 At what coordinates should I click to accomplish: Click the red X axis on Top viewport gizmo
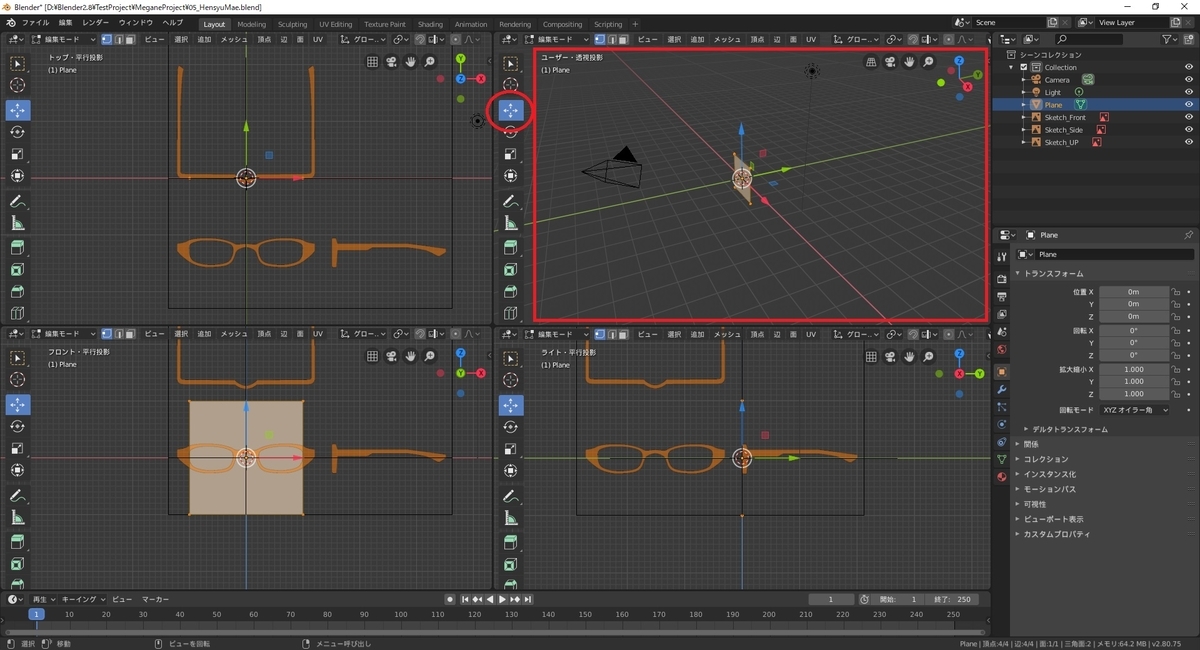coord(481,78)
